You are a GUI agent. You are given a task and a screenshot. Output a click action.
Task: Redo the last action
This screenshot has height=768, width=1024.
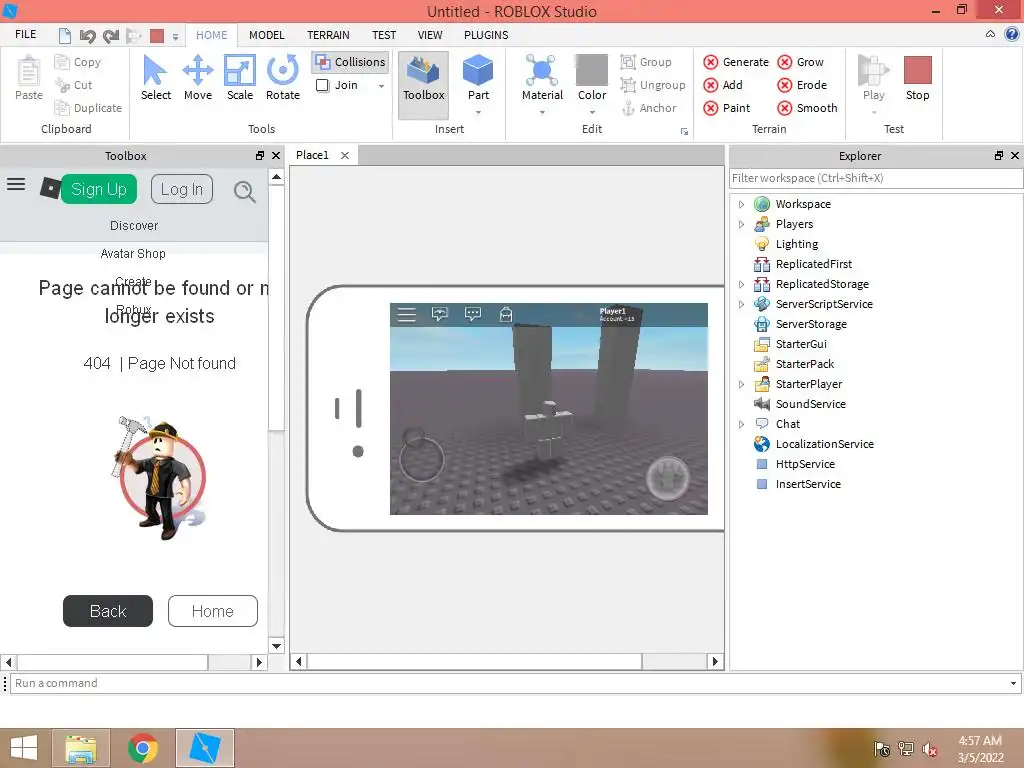pos(110,35)
